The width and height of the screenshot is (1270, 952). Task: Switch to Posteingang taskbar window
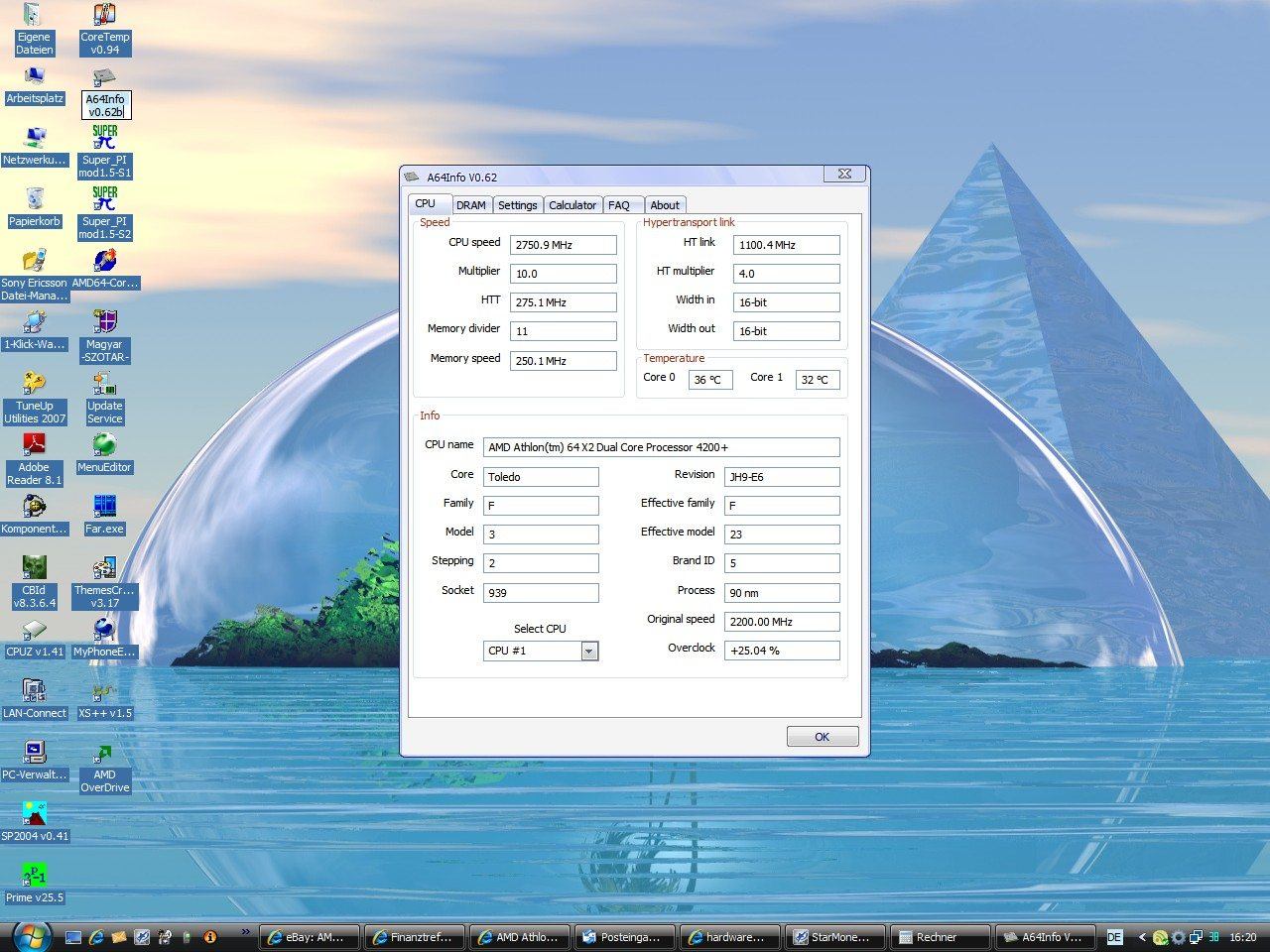(x=624, y=937)
